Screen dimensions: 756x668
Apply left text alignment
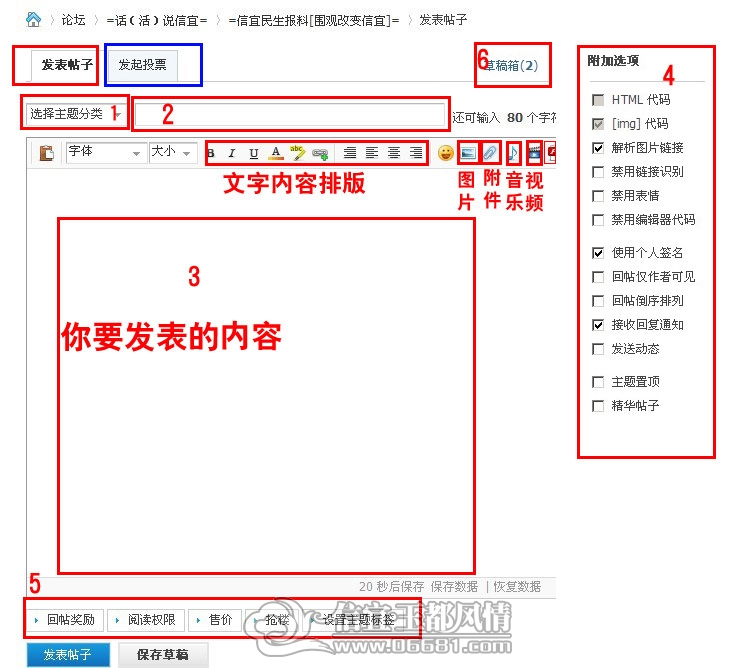pyautogui.click(x=372, y=153)
